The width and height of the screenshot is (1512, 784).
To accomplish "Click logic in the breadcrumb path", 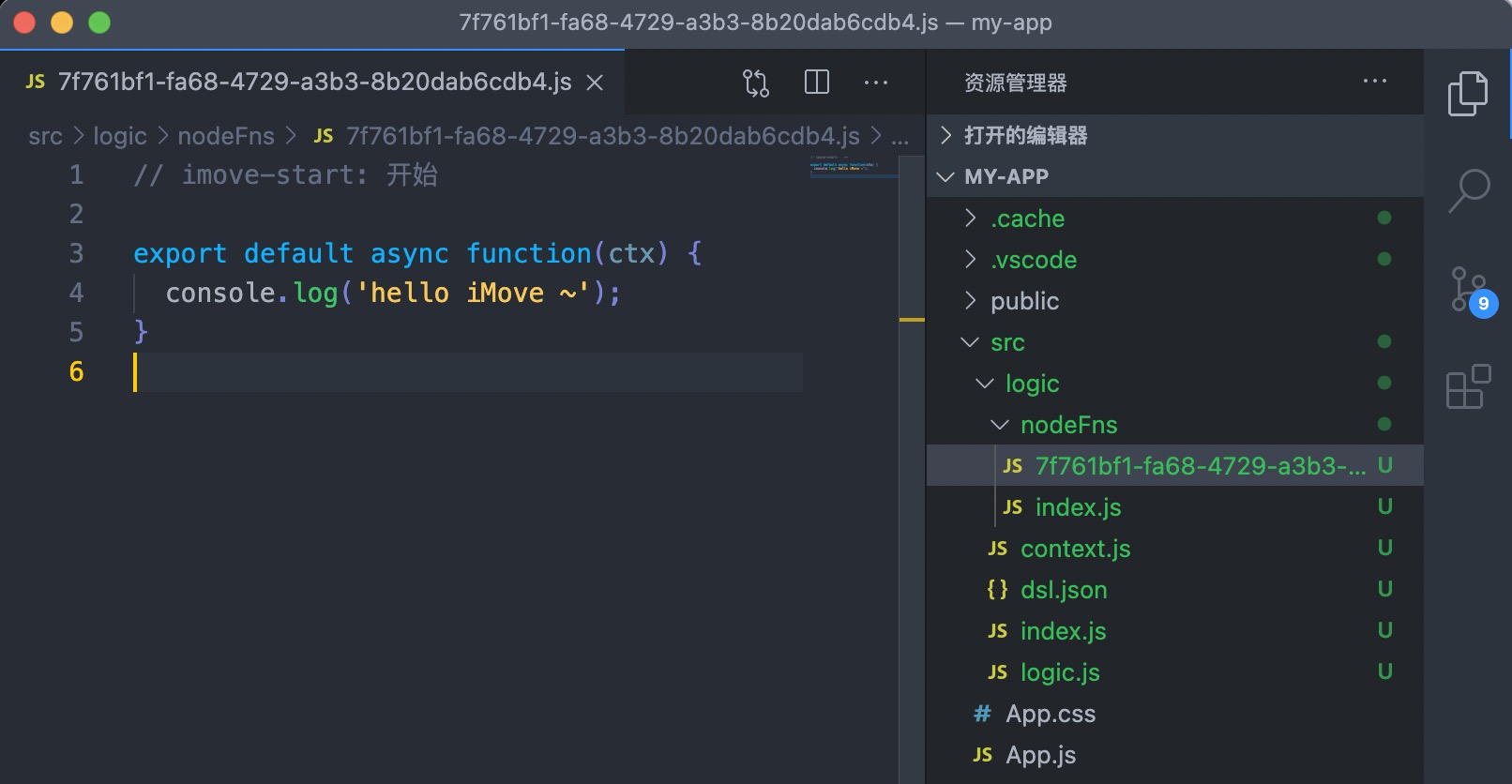I will (x=120, y=136).
